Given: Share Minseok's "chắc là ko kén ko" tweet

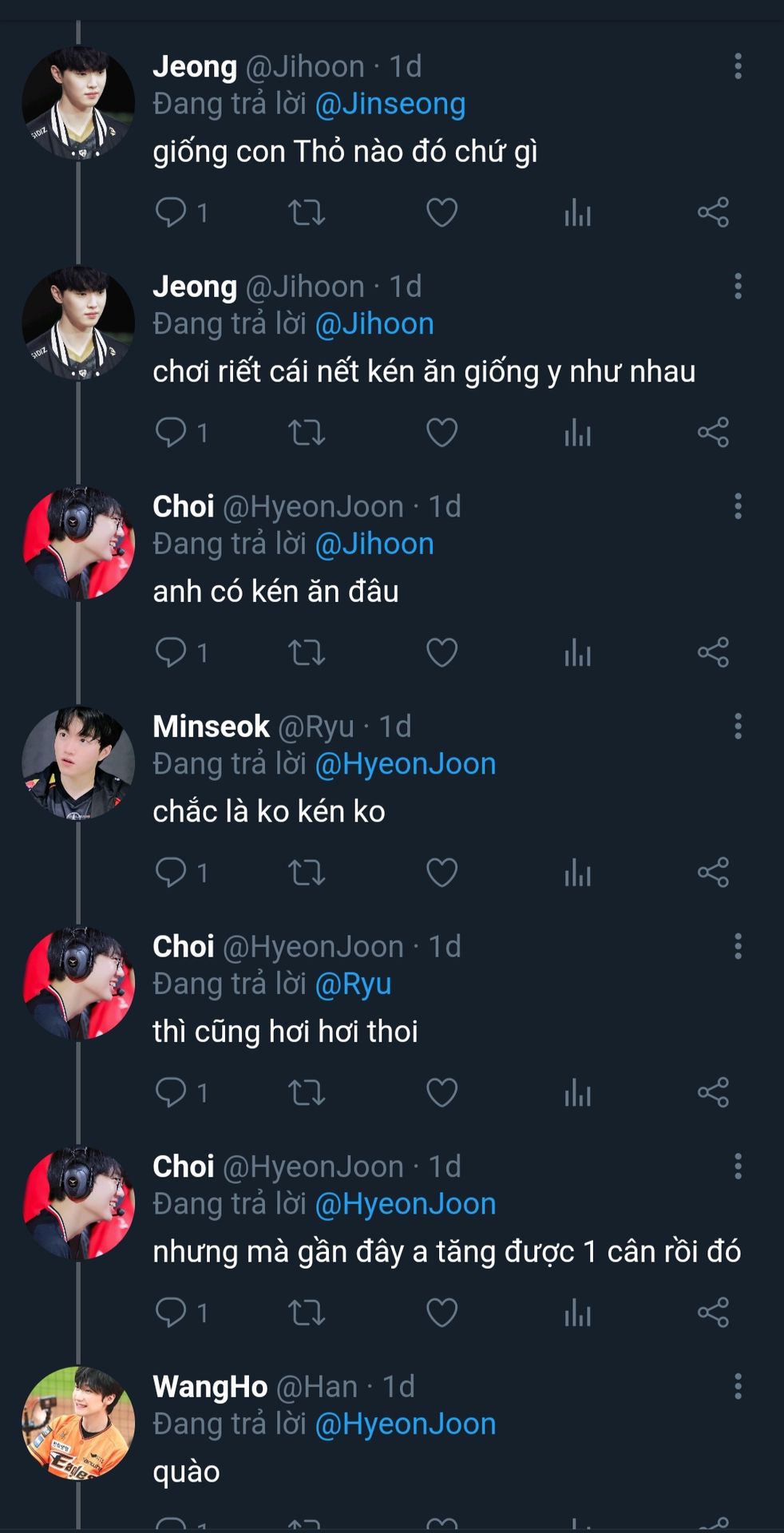Looking at the screenshot, I should [x=713, y=872].
